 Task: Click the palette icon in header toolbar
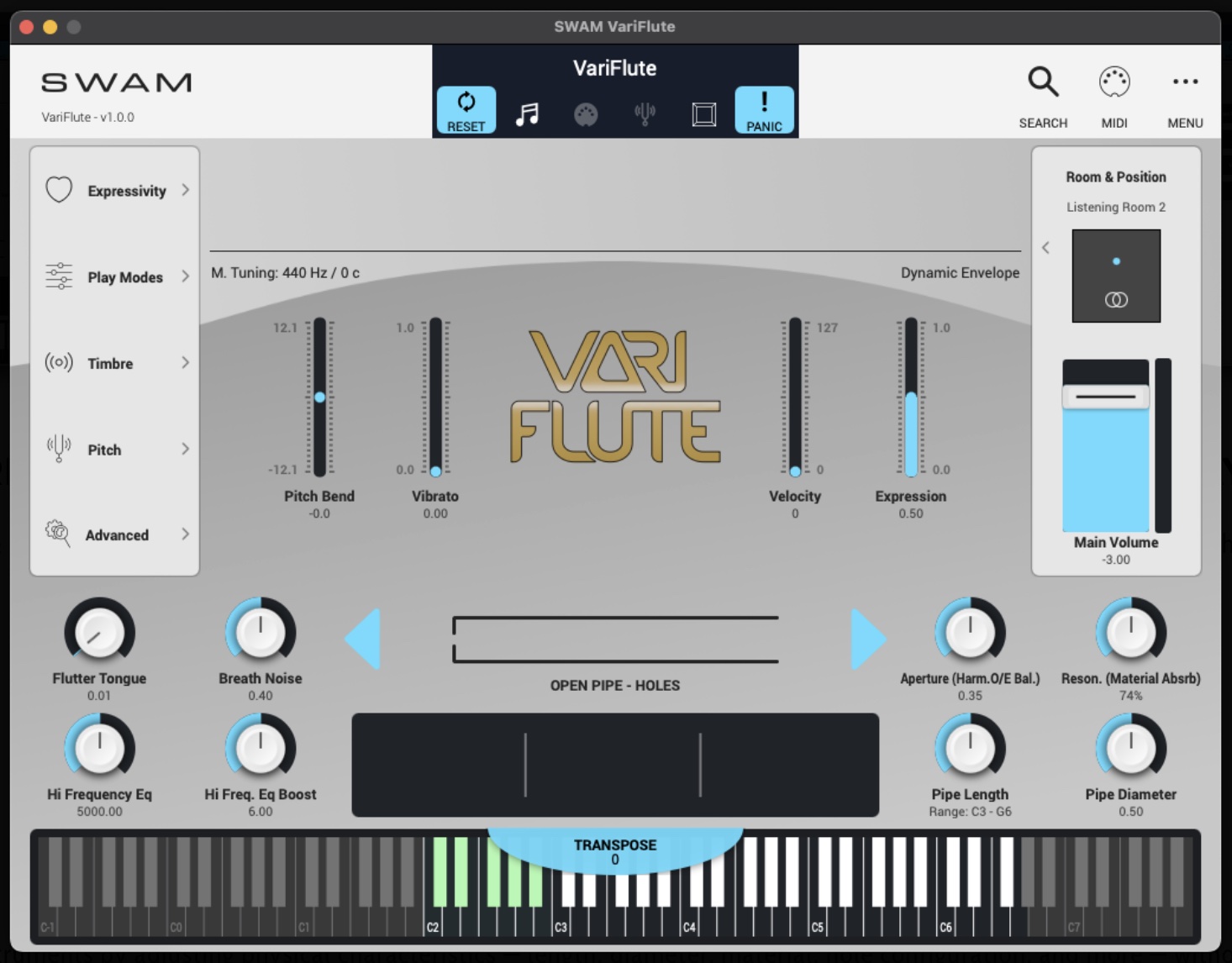(586, 113)
